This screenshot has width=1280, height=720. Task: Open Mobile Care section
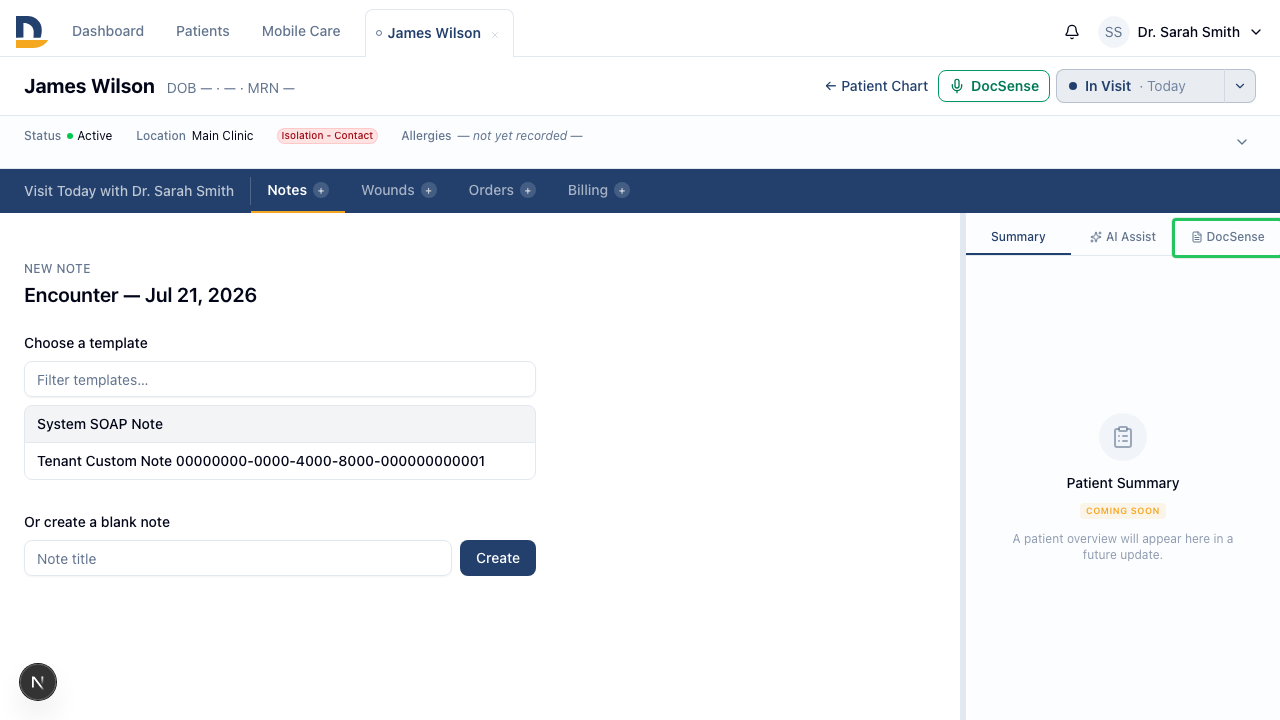301,31
